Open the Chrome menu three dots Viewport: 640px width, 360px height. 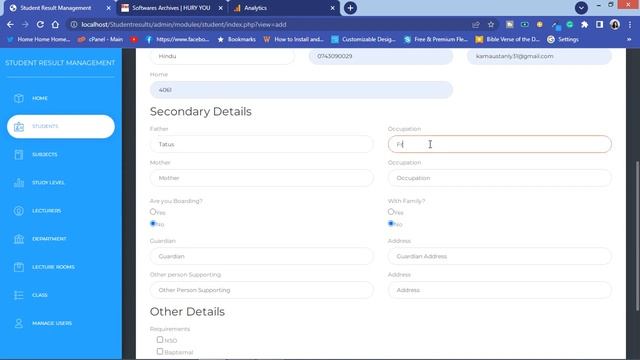click(630, 24)
